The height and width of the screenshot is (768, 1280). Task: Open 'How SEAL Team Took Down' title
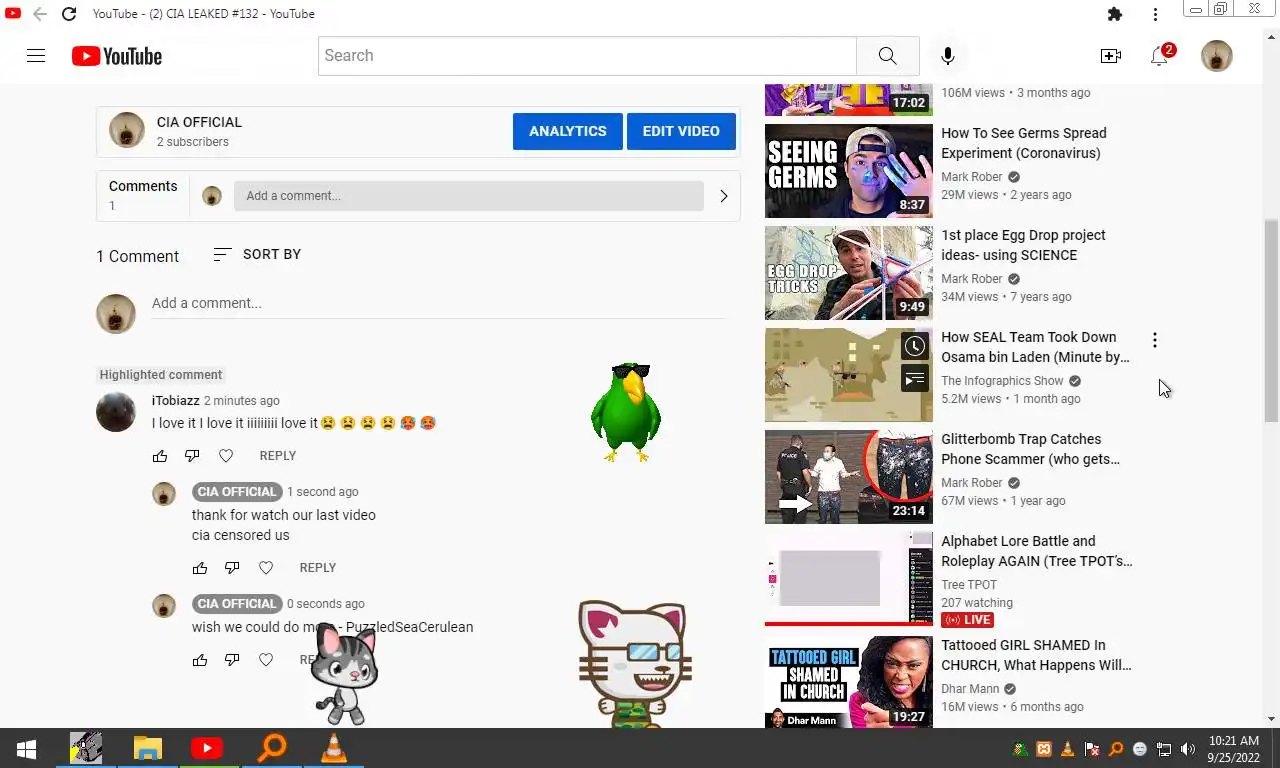point(1036,347)
